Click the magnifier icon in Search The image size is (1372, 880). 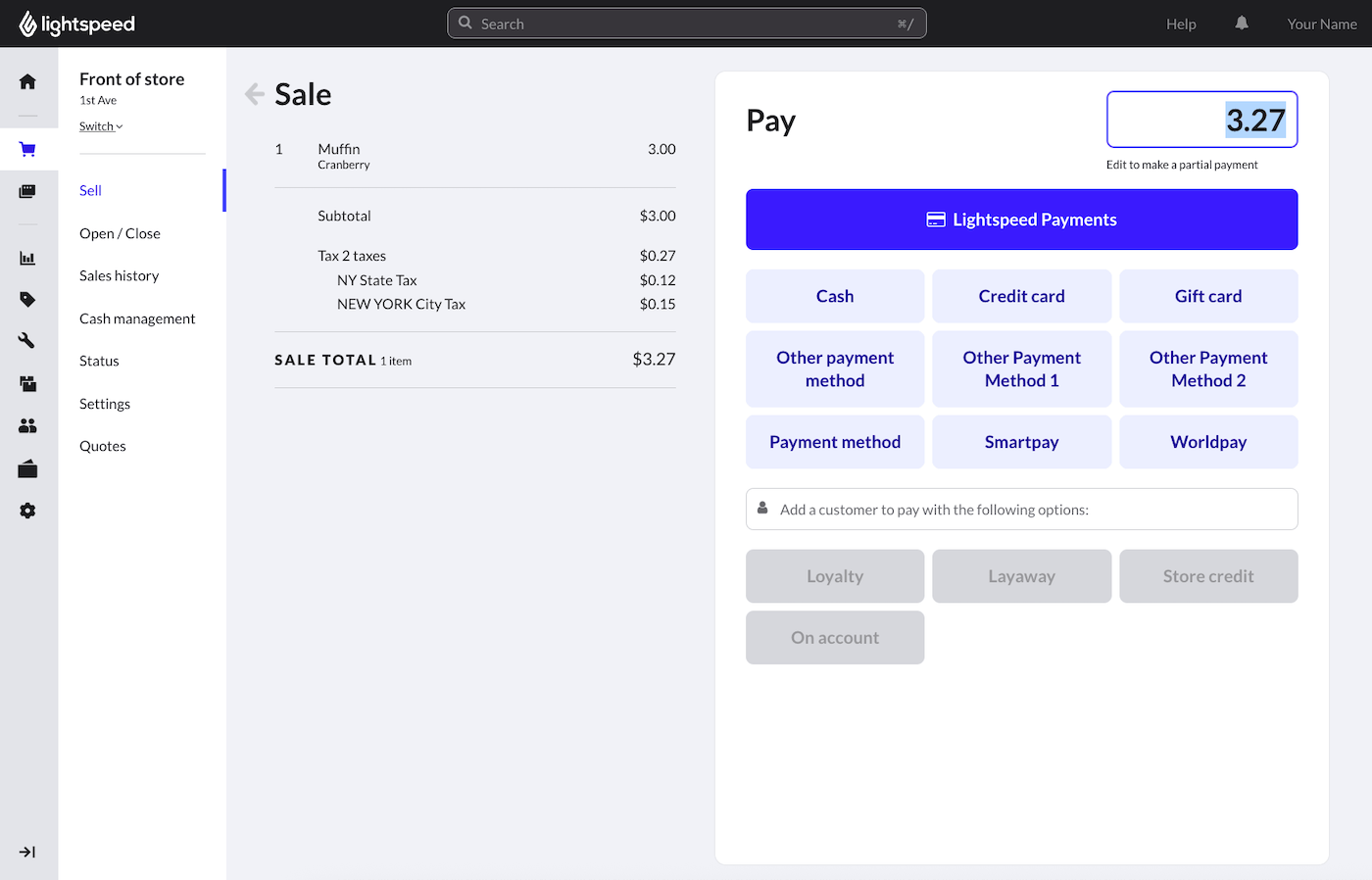[465, 24]
